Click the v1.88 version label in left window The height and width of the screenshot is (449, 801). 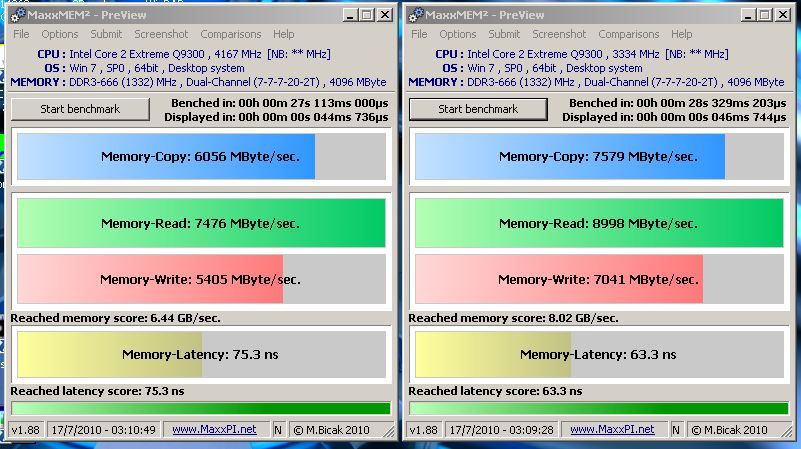tap(26, 430)
